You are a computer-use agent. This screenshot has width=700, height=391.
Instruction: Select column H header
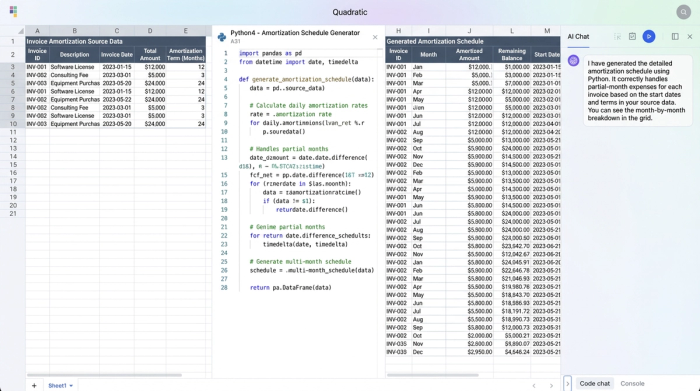pyautogui.click(x=398, y=31)
